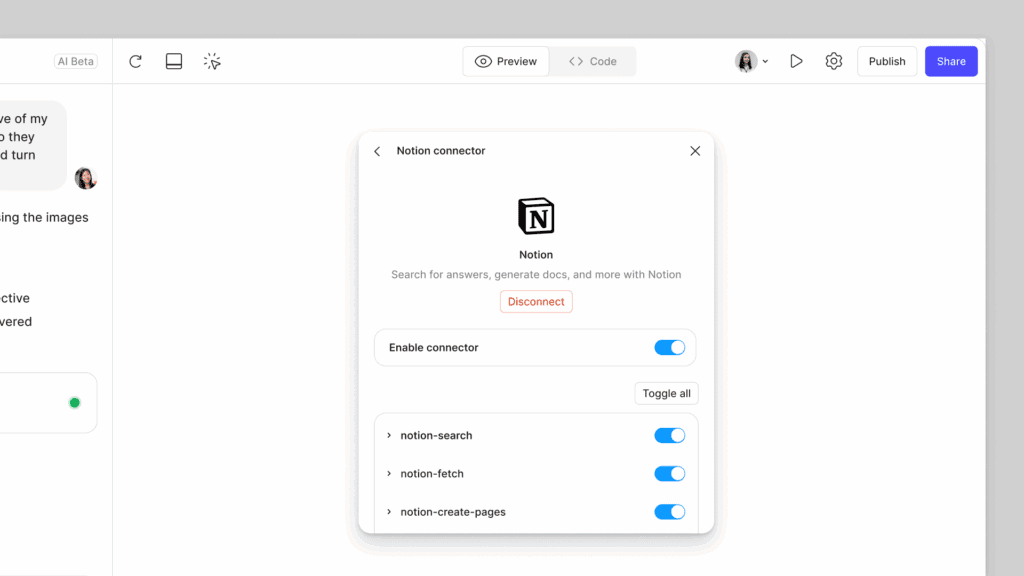Image resolution: width=1024 pixels, height=576 pixels.
Task: Select the device frame icon in the toolbar
Action: click(x=173, y=61)
